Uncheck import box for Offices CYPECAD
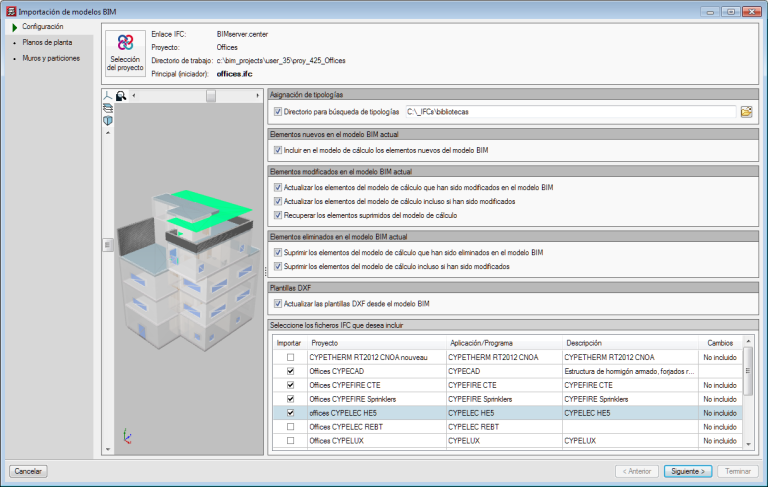The image size is (768, 487). pos(290,371)
